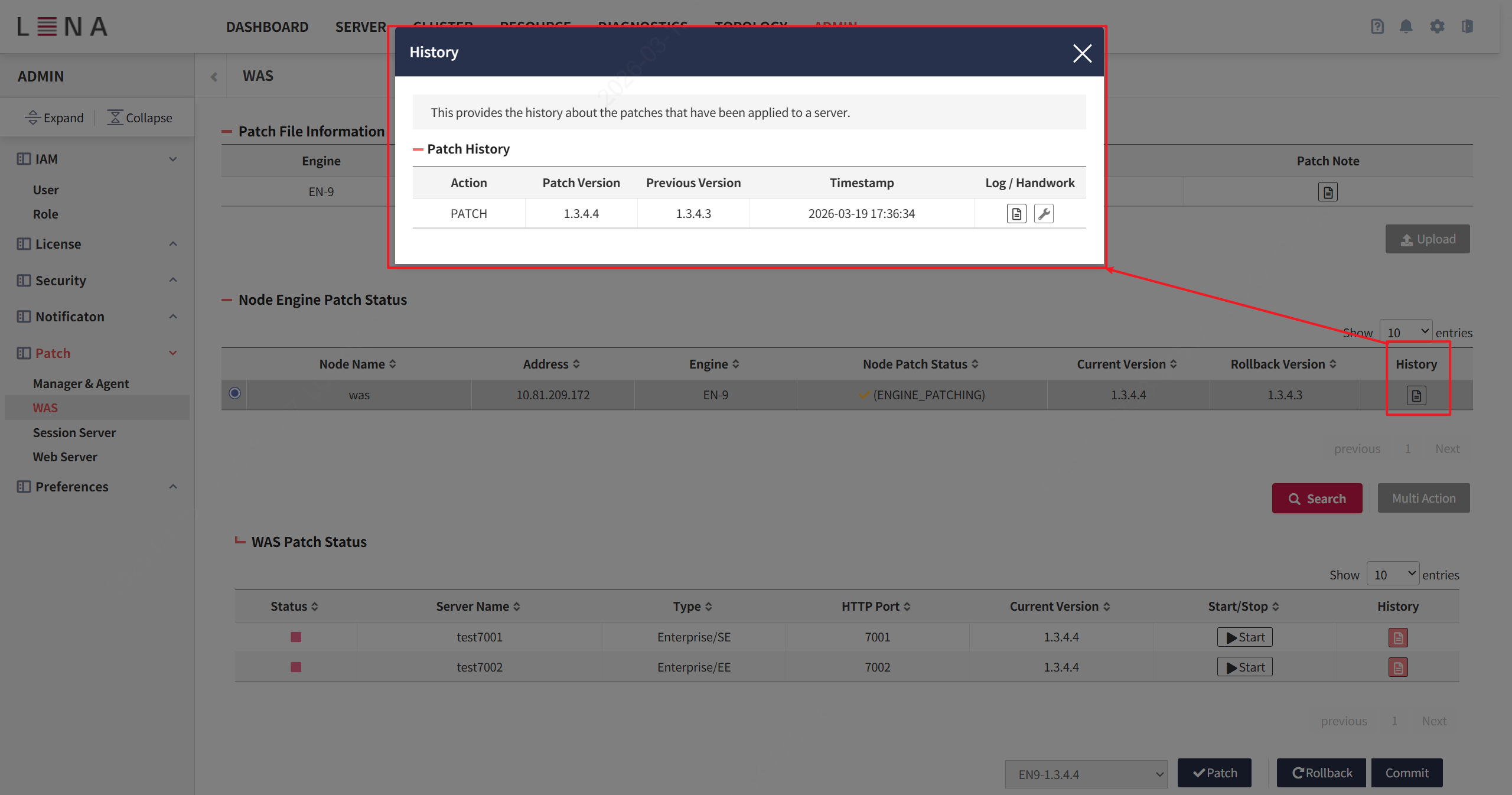Open the Handwork wrench icon in Patch History

[1044, 214]
